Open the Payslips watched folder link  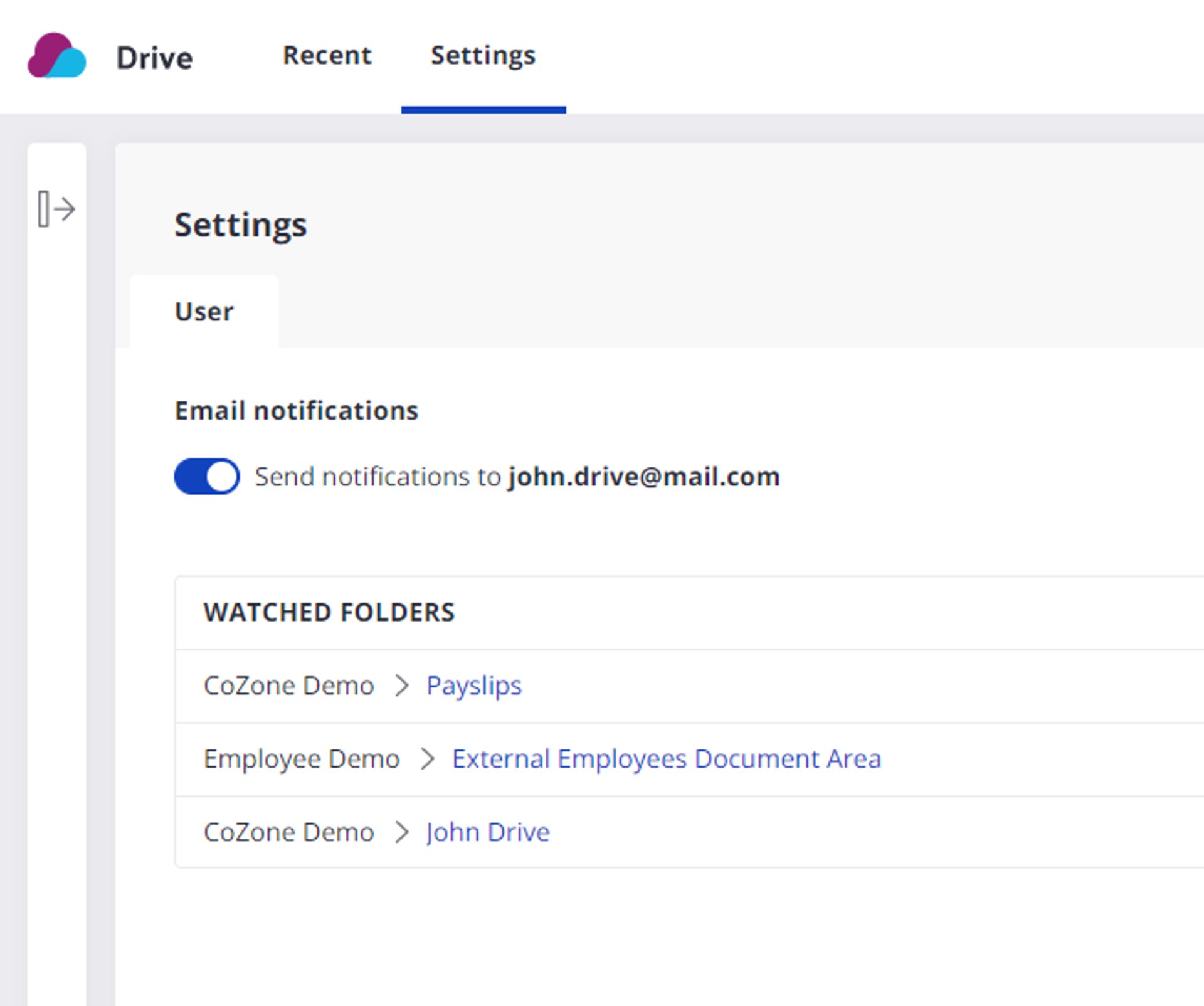[474, 686]
